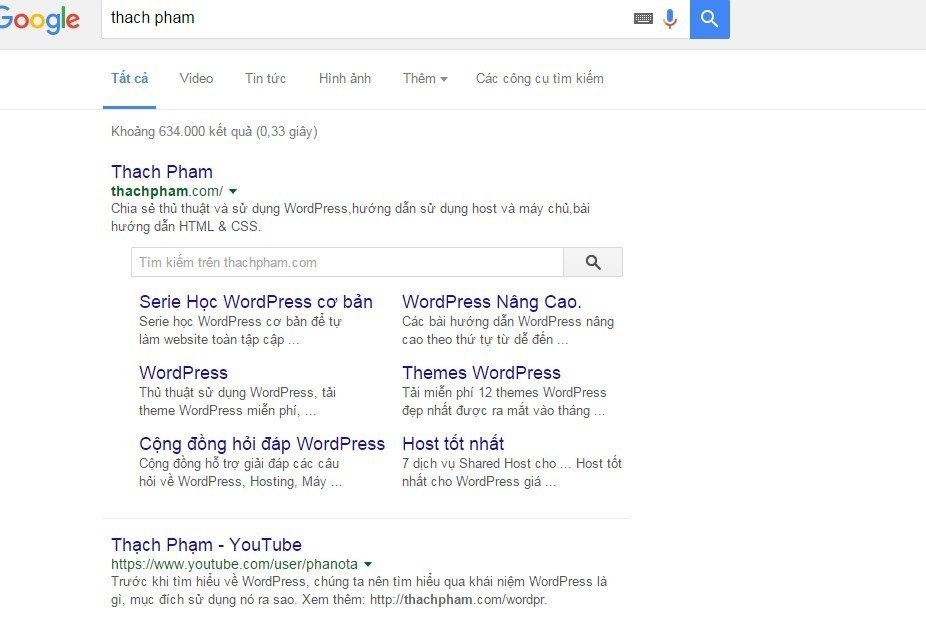Click the 'Thủ thuật sử dụng WordPress, tải' description

pyautogui.click(x=237, y=402)
